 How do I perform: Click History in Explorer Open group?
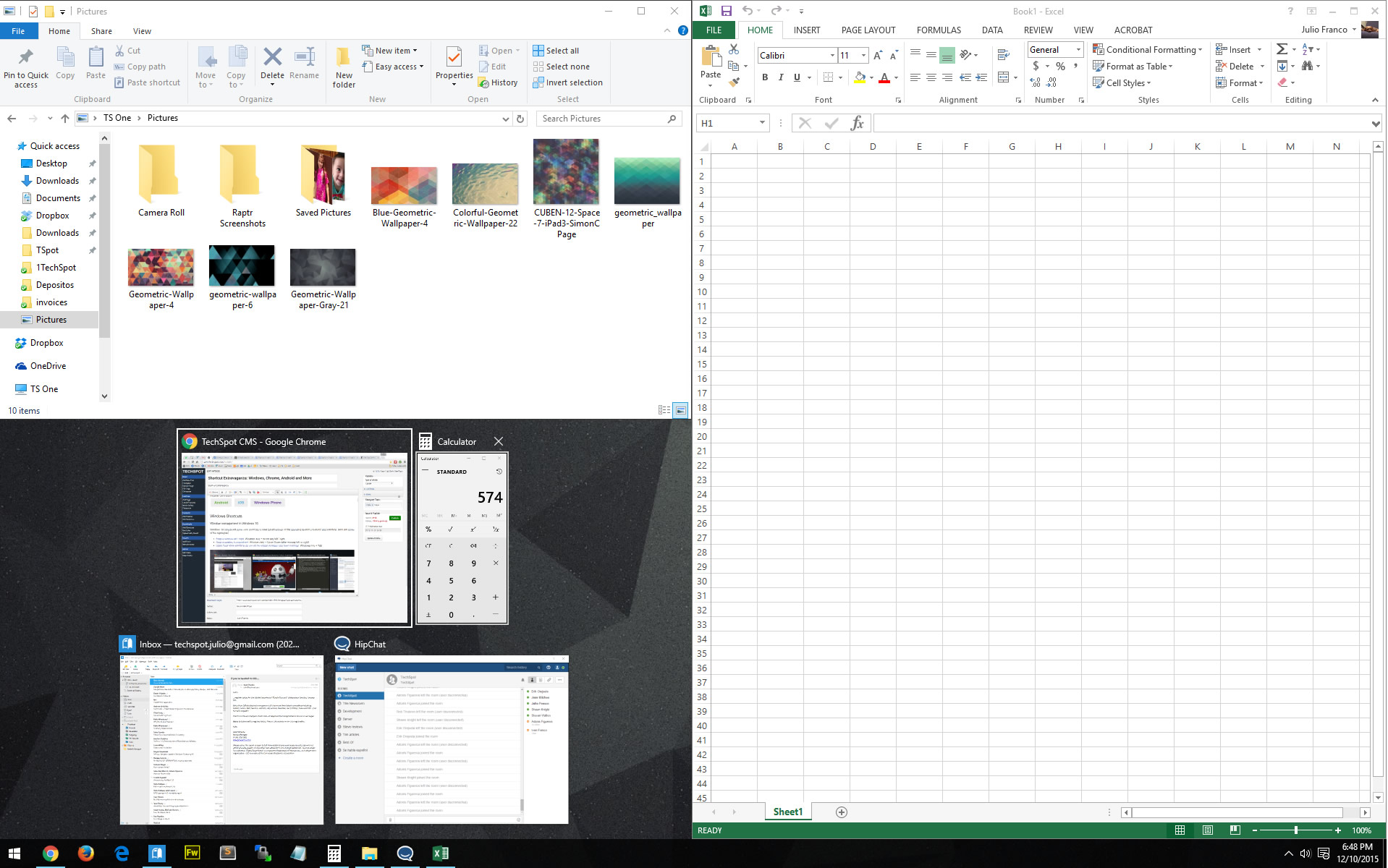click(498, 82)
